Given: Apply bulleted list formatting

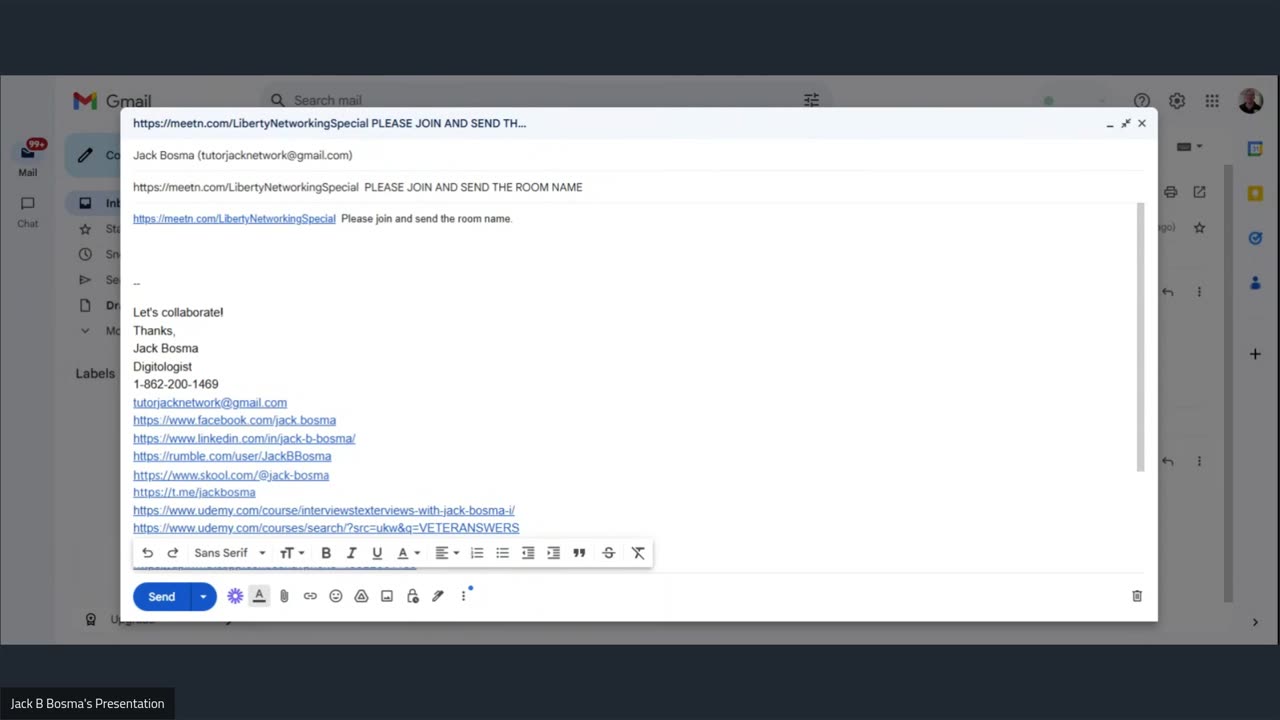Looking at the screenshot, I should coord(502,553).
